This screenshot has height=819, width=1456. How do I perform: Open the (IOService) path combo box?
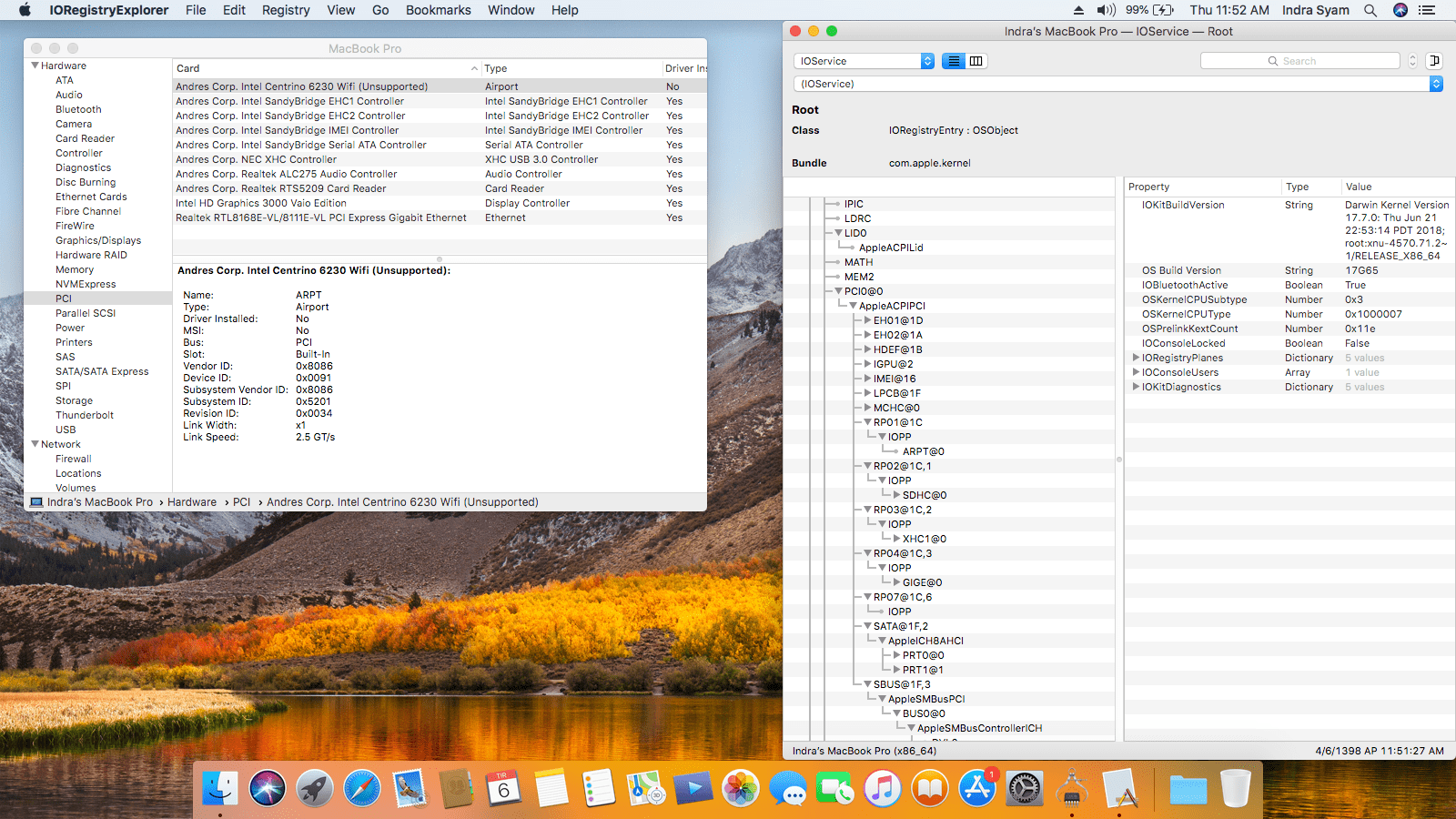click(x=1118, y=84)
